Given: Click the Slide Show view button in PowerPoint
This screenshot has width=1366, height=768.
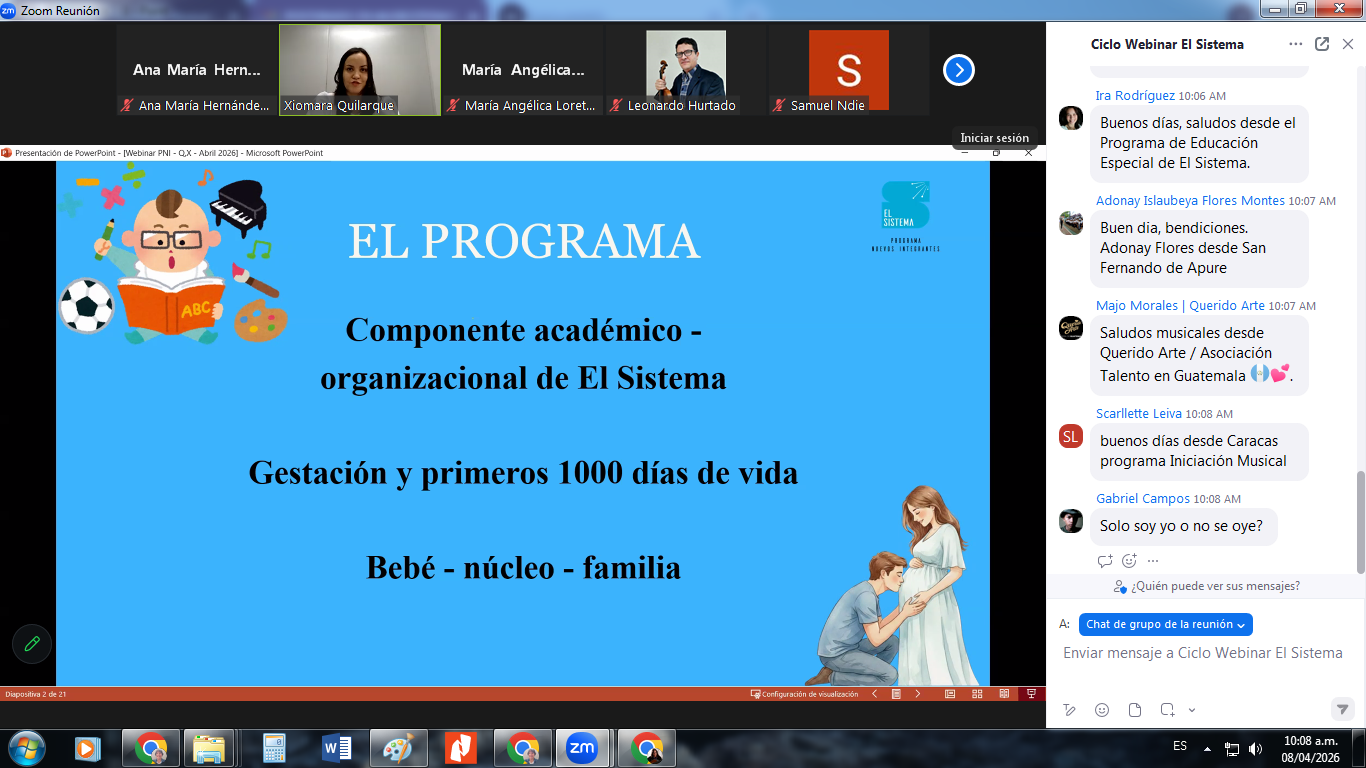Looking at the screenshot, I should click(1031, 694).
